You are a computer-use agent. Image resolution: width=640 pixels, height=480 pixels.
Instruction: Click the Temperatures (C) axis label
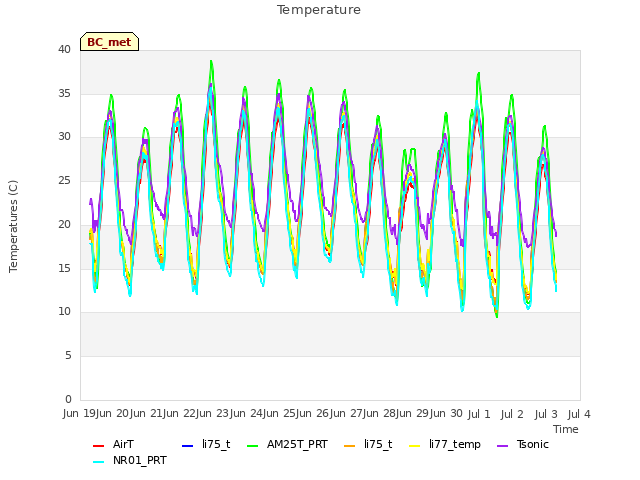click(13, 226)
